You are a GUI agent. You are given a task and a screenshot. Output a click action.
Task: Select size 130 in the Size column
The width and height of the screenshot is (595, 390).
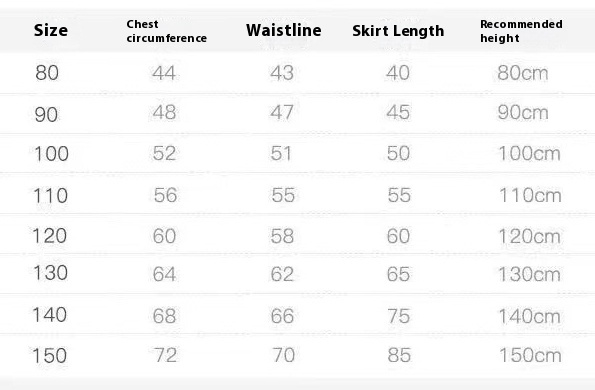pyautogui.click(x=50, y=272)
